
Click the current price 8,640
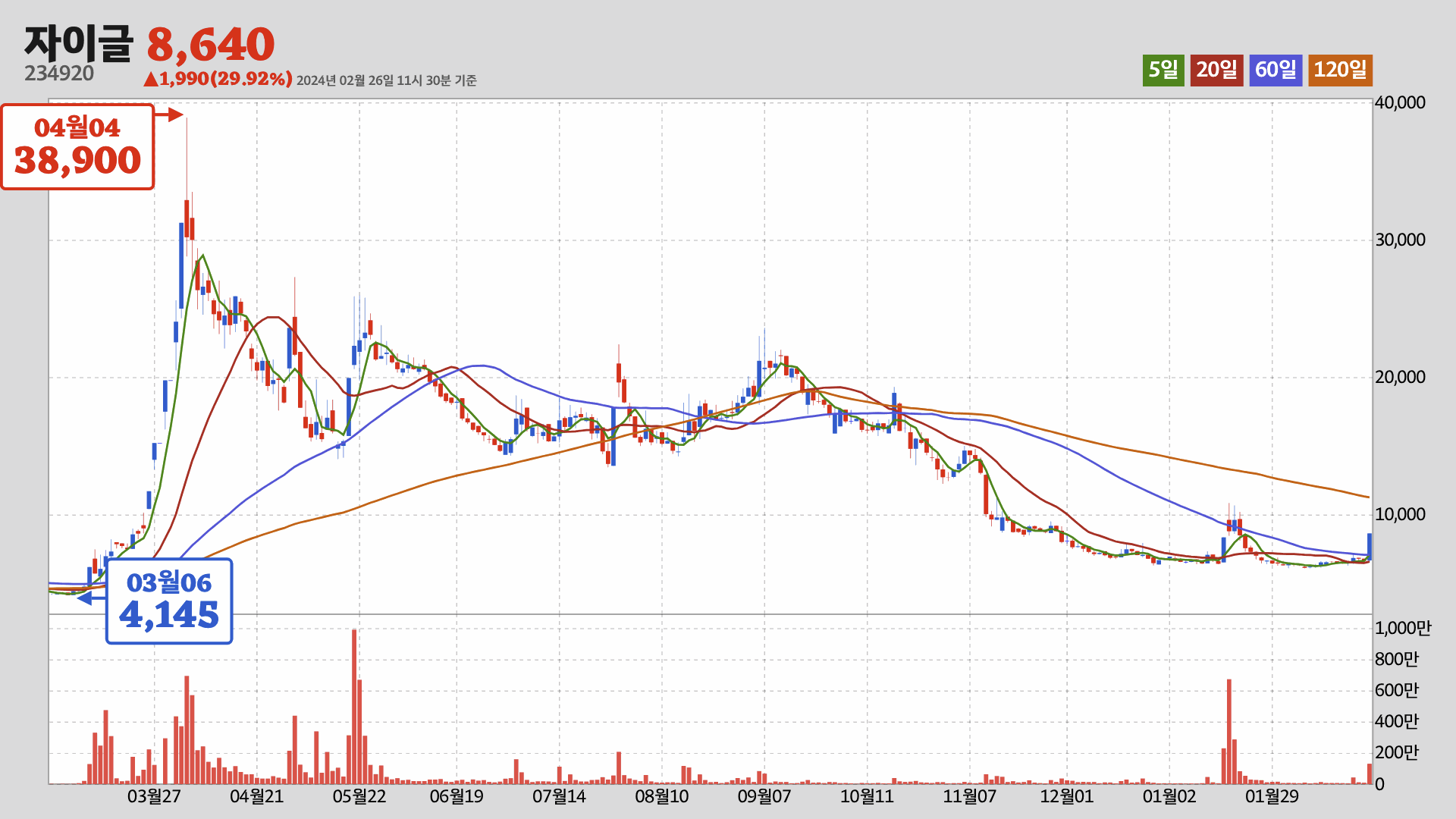(x=210, y=45)
